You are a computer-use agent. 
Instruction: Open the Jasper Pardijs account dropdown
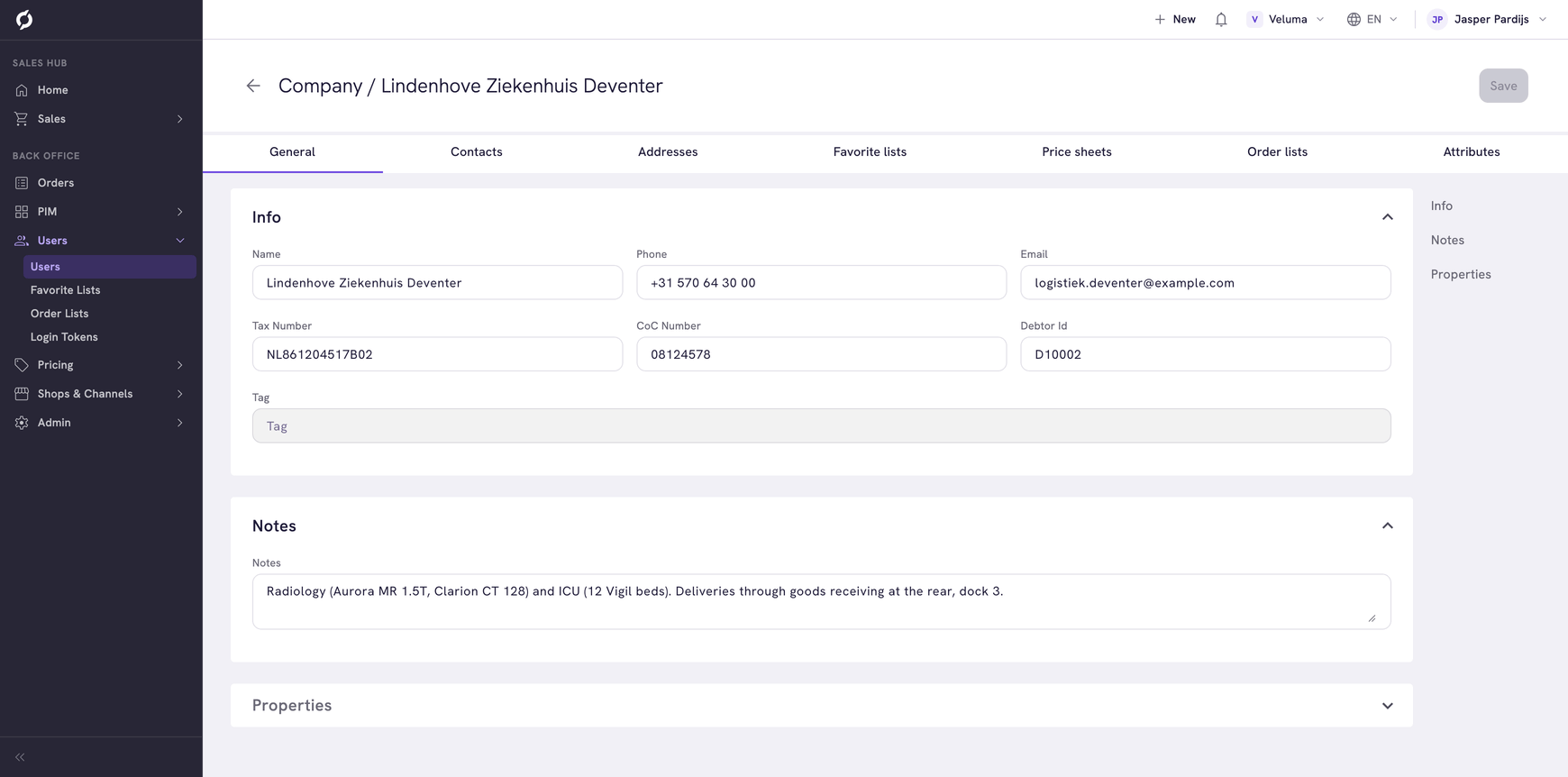(x=1488, y=19)
